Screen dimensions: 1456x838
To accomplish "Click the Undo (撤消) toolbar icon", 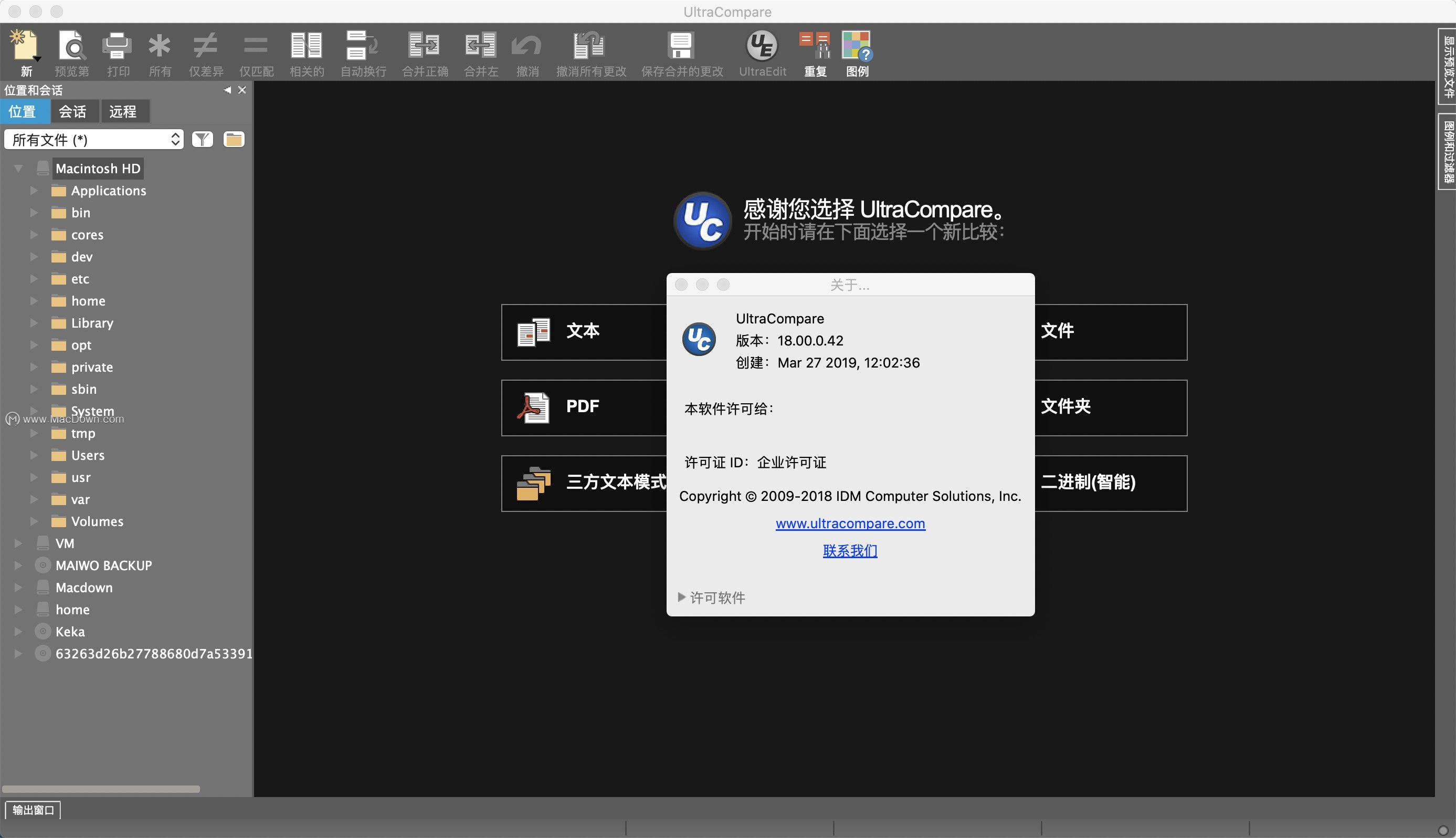I will click(527, 46).
